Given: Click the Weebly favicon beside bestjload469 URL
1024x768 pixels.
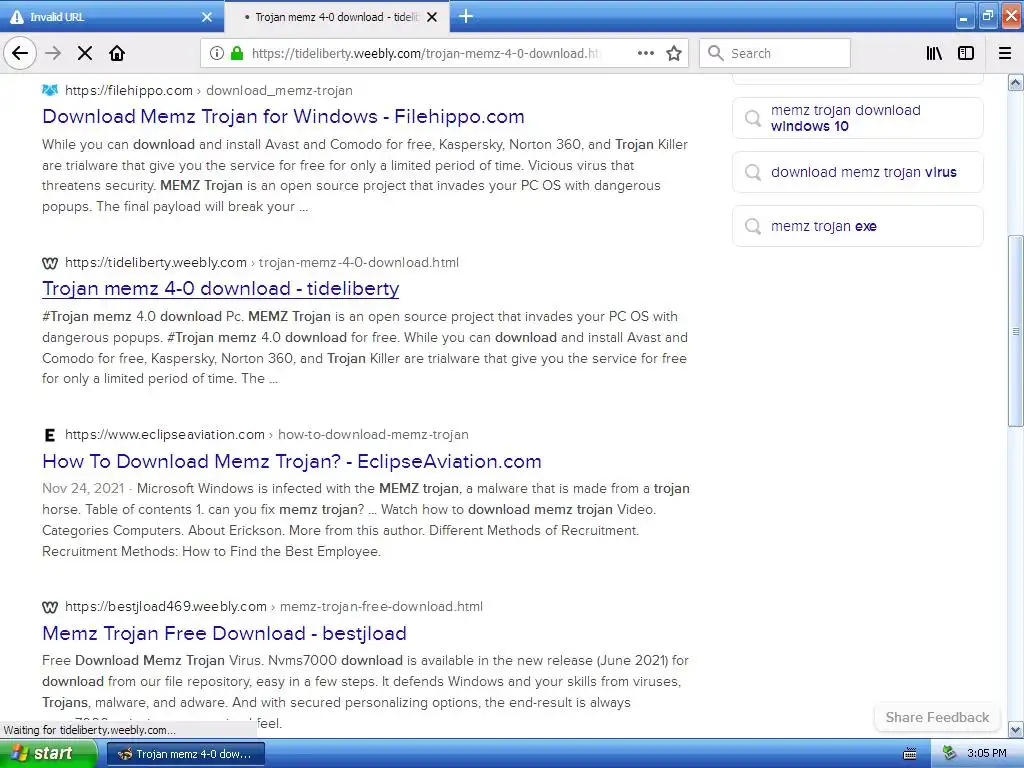Looking at the screenshot, I should [x=50, y=607].
